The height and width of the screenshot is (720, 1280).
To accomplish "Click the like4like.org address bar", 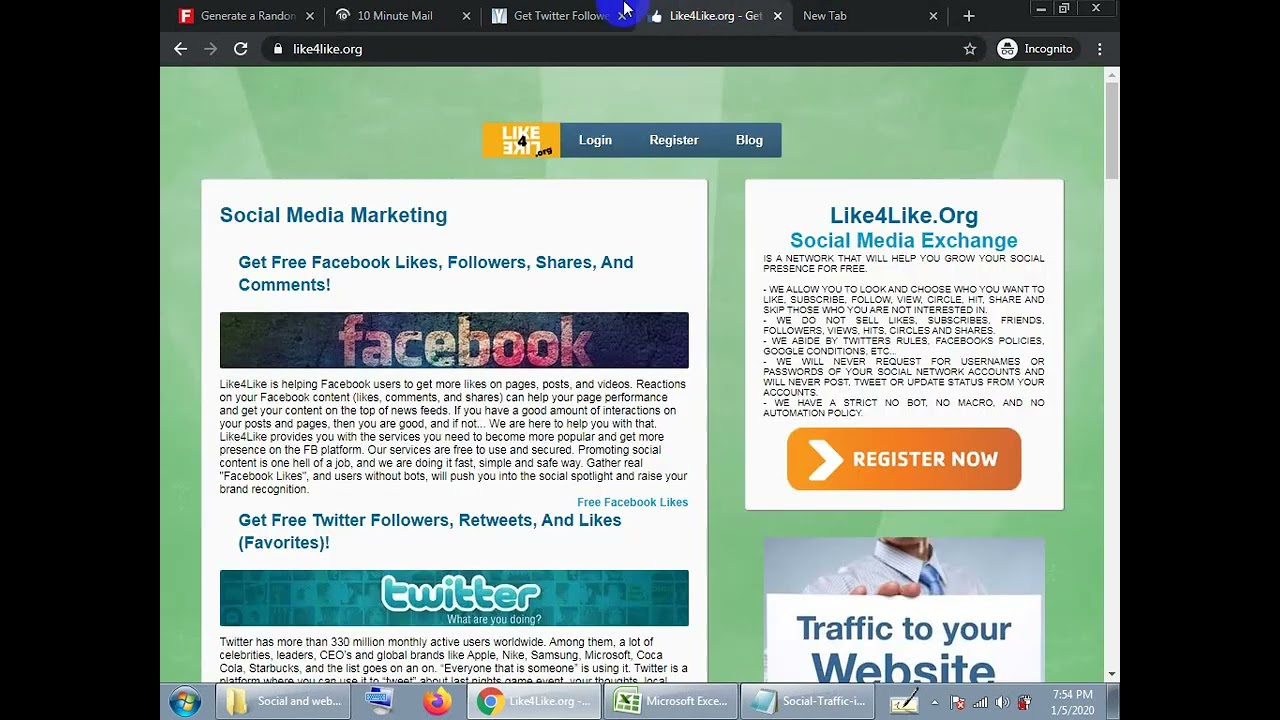I will coord(620,49).
